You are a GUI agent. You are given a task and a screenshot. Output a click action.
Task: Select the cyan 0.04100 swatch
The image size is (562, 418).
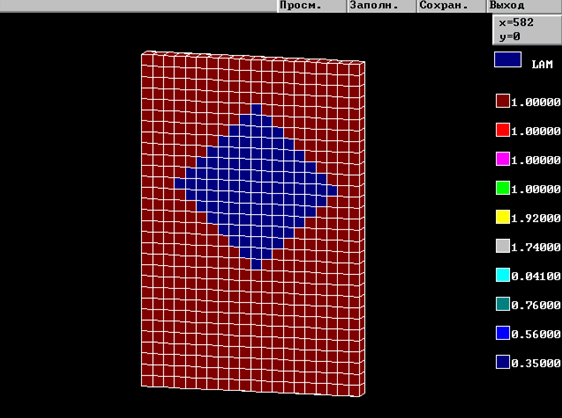point(503,275)
